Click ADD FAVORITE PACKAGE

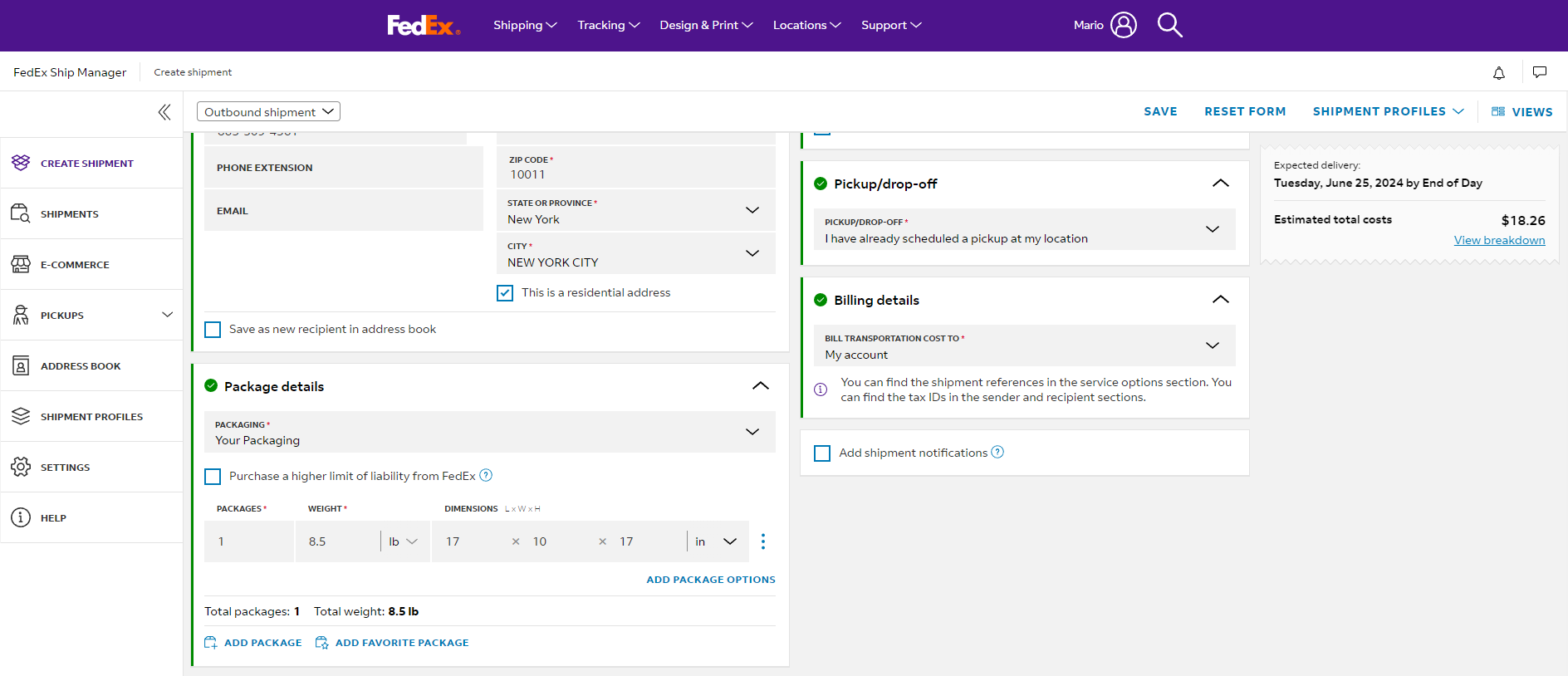pos(392,643)
